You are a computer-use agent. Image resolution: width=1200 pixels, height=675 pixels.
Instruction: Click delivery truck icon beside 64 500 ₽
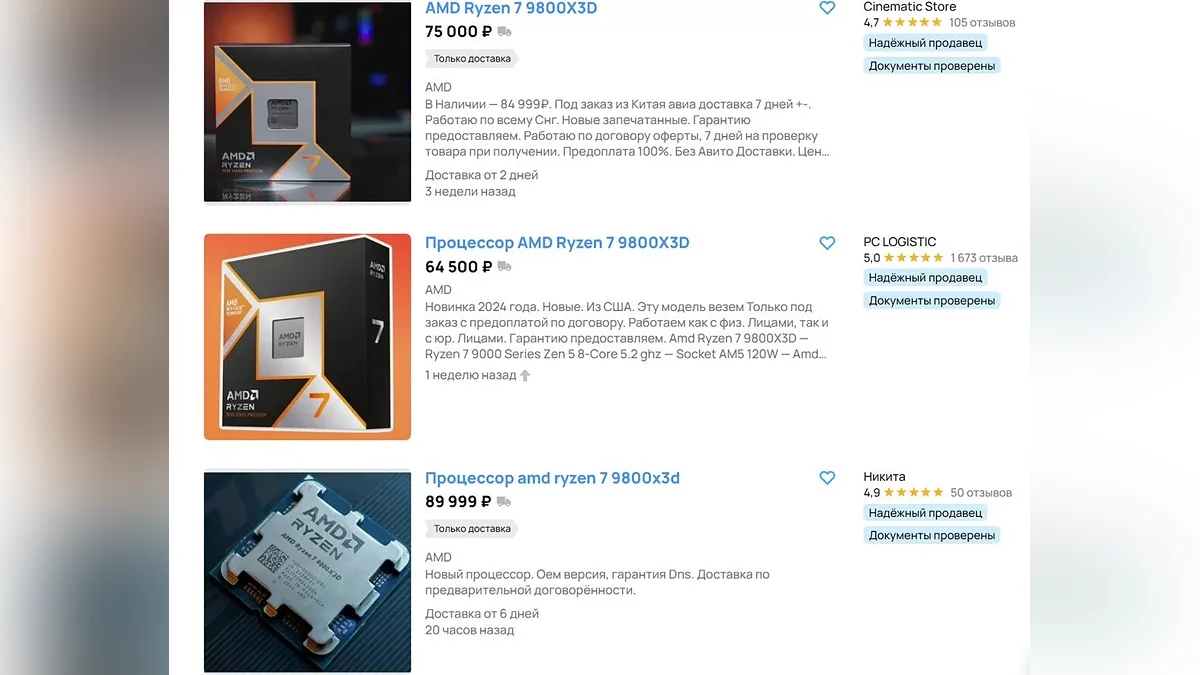tap(505, 267)
